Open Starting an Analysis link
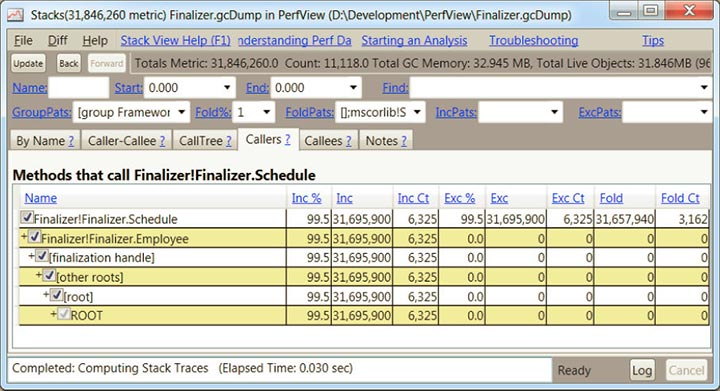Viewport: 720px width, 391px height. (x=414, y=41)
